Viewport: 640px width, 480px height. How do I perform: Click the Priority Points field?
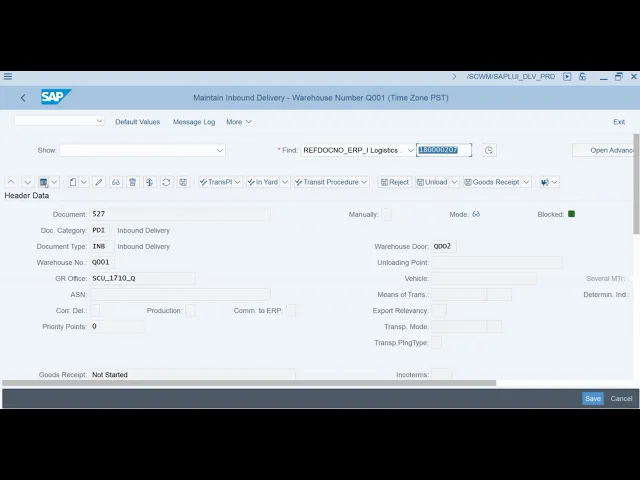(x=117, y=327)
